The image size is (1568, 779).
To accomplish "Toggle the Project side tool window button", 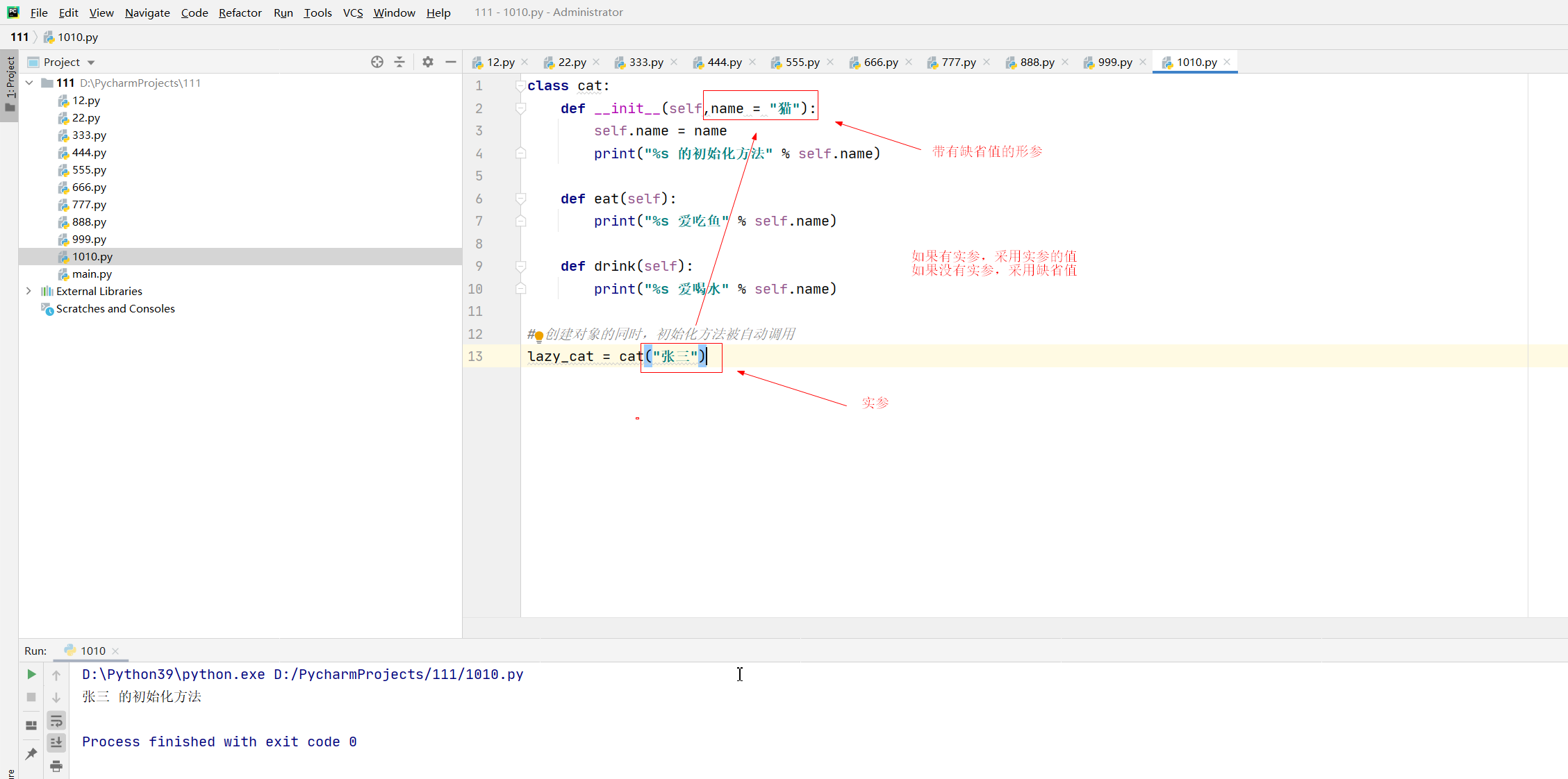I will pos(10,83).
